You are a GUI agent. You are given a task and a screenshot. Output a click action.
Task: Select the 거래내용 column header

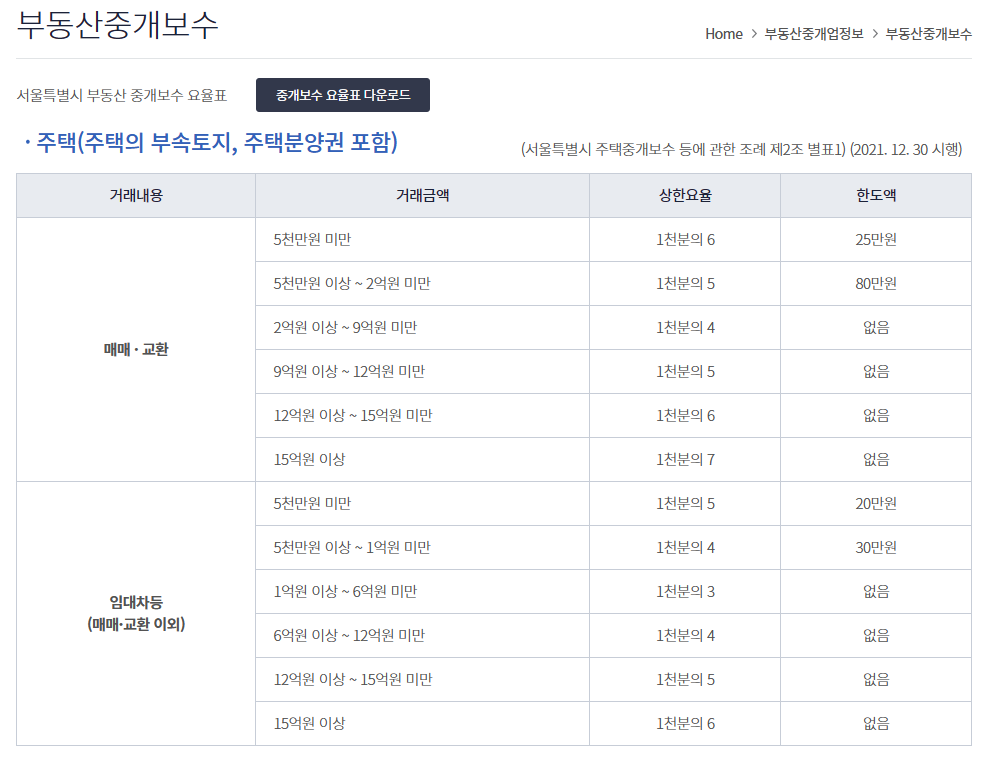click(136, 196)
